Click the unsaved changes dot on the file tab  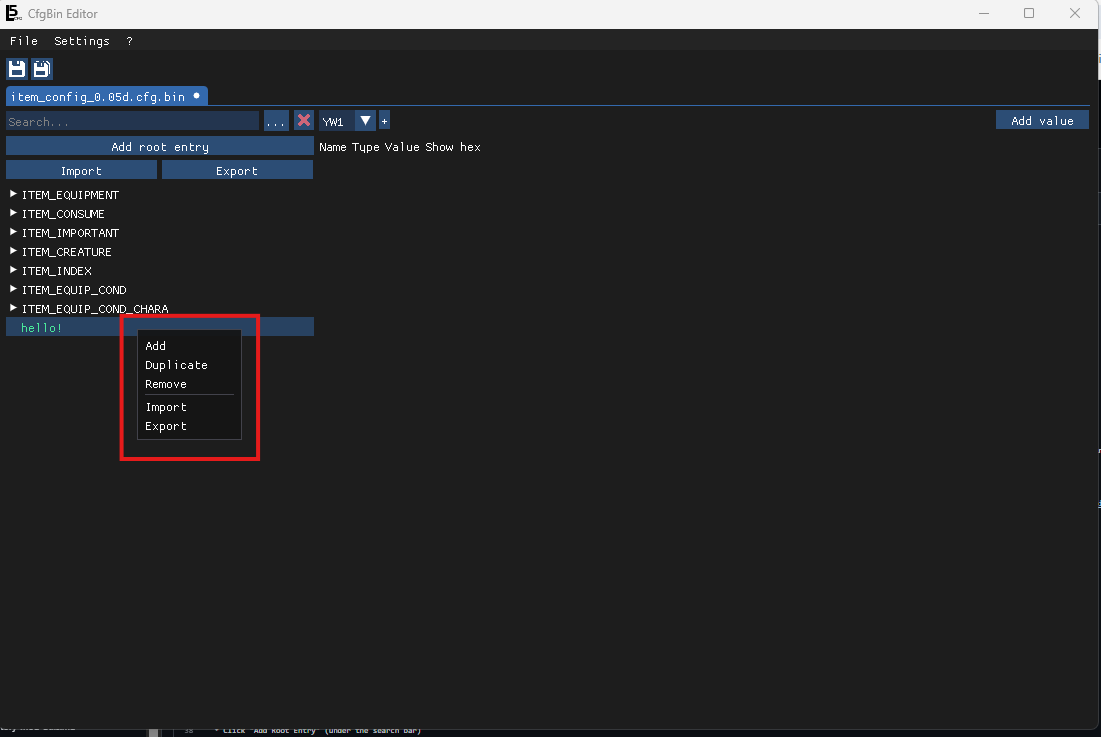(x=198, y=96)
